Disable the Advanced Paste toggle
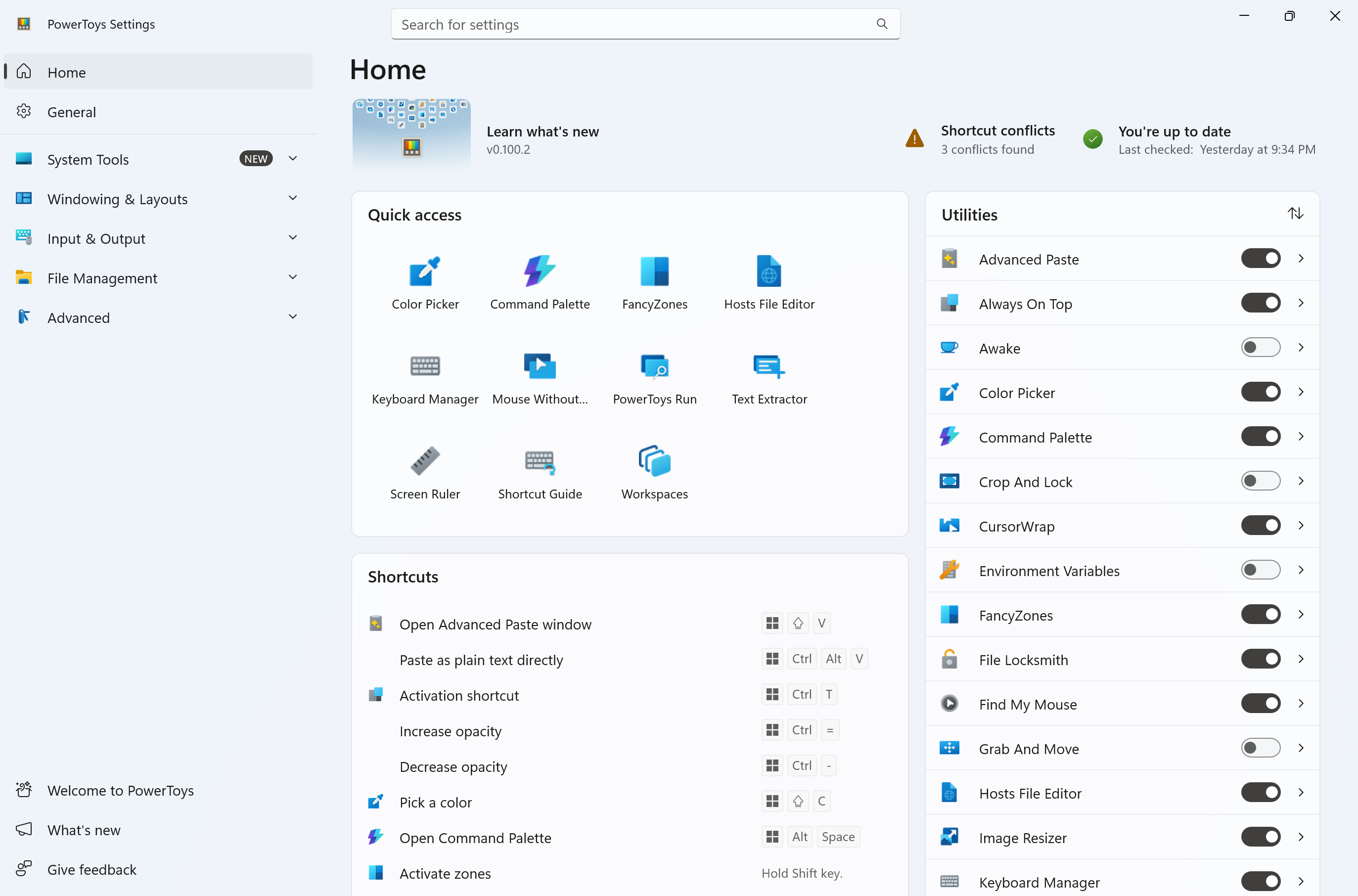1358x896 pixels. [1260, 258]
